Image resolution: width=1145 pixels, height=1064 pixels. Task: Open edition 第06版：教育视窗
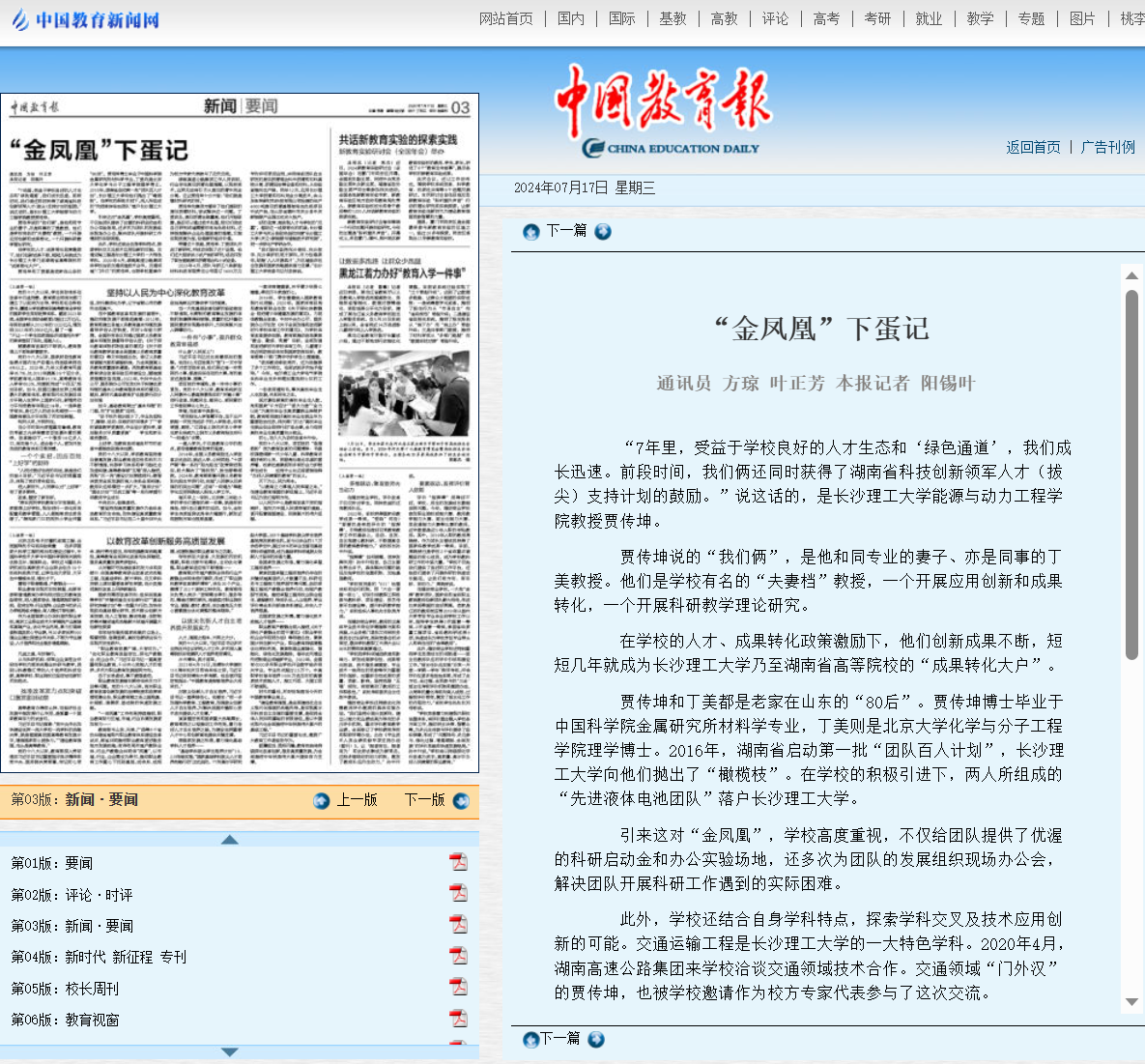(65, 1021)
